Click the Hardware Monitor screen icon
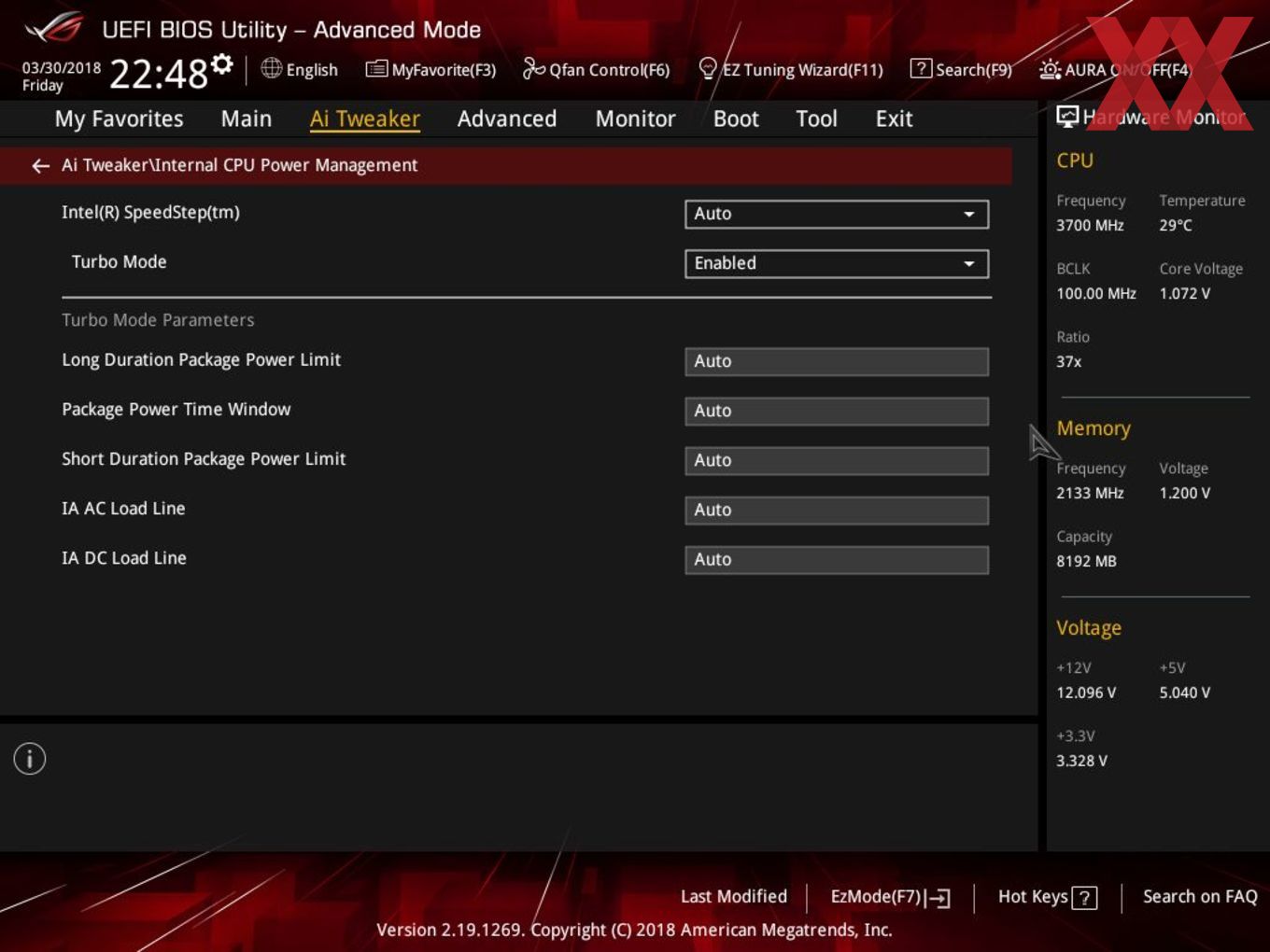This screenshot has height=952, width=1270. pos(1067,117)
